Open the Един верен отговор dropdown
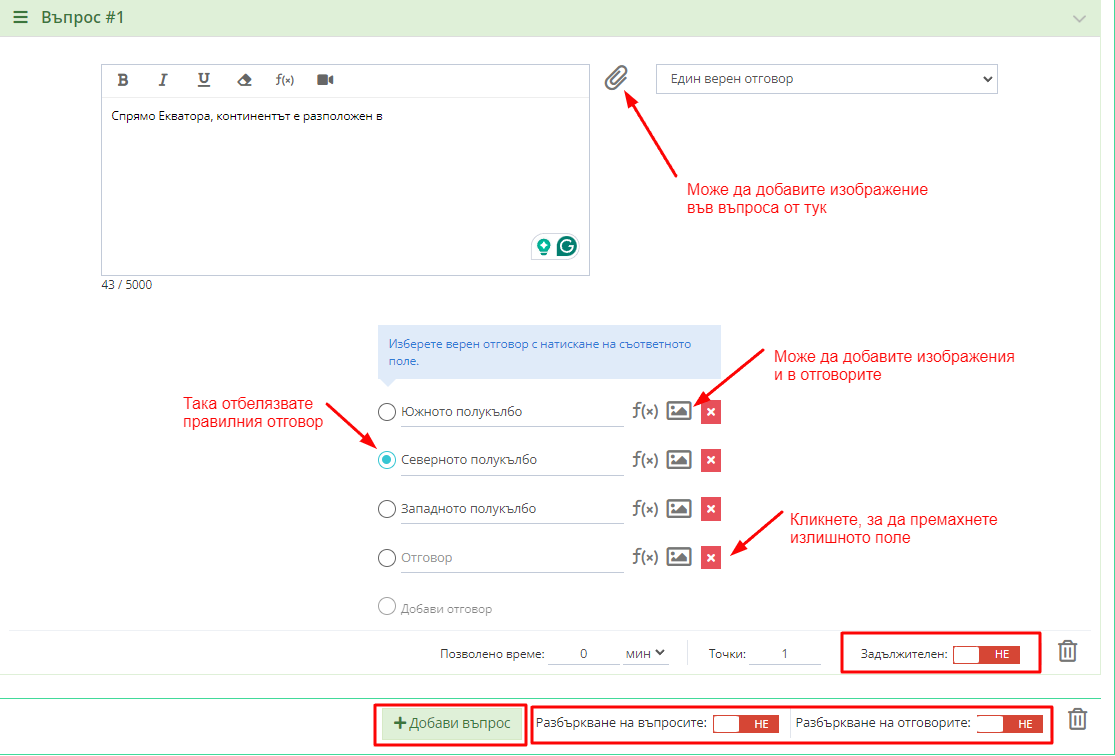Viewport: 1115px width, 756px height. [826, 79]
